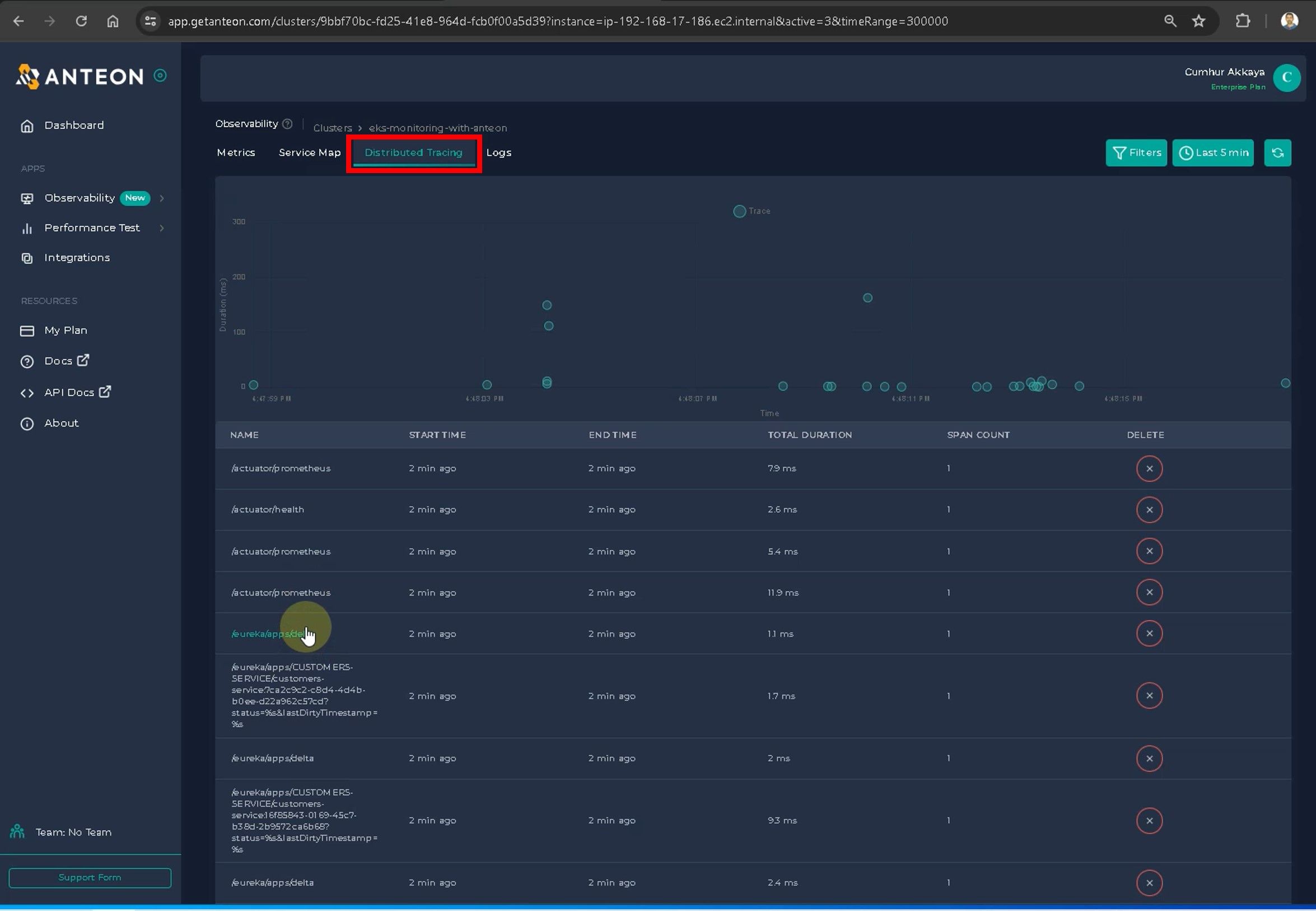Click the Dashboard home icon in sidebar
Screen dimensions: 1316x911
pyautogui.click(x=27, y=126)
